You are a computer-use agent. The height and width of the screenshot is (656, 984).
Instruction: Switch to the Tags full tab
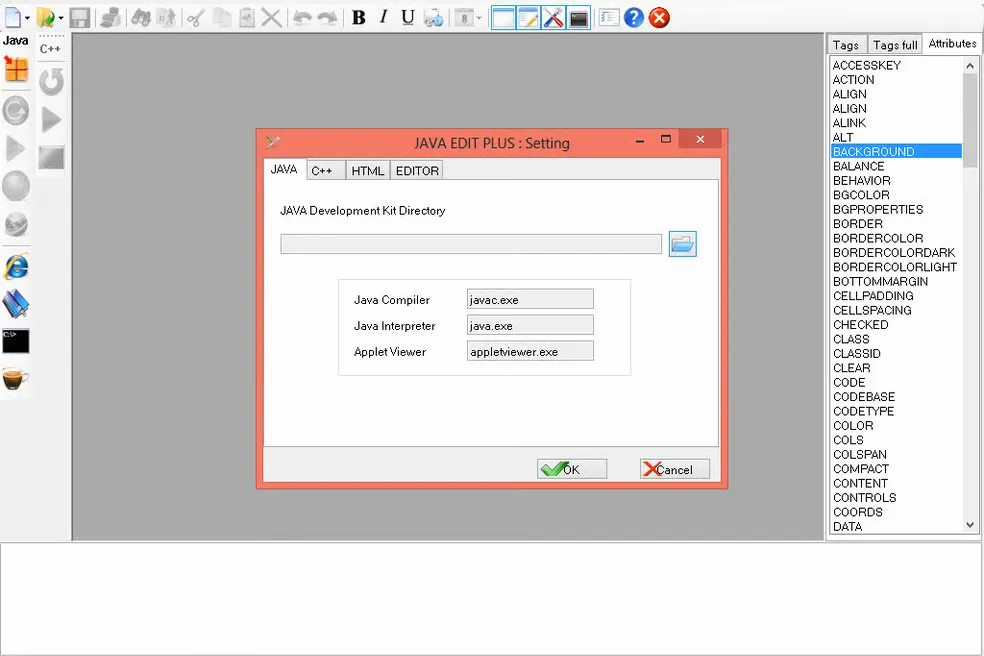pos(893,44)
